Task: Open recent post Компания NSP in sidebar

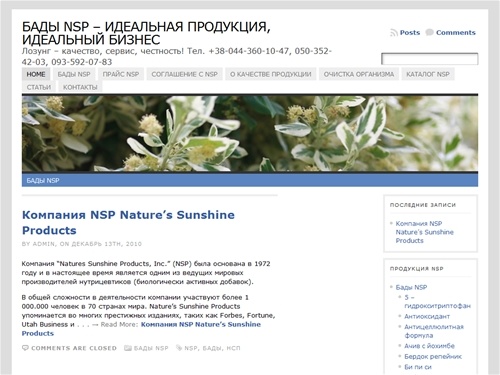Action: click(424, 232)
